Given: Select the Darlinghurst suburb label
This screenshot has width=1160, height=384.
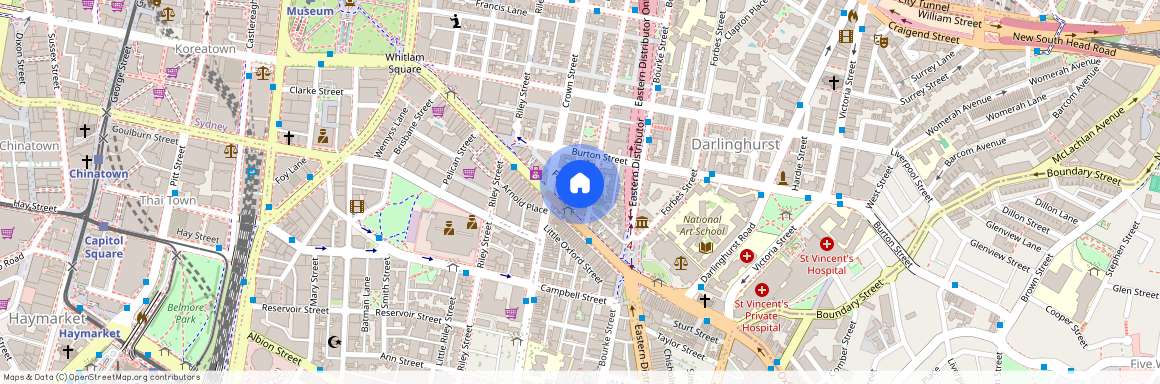Looking at the screenshot, I should pos(735,144).
